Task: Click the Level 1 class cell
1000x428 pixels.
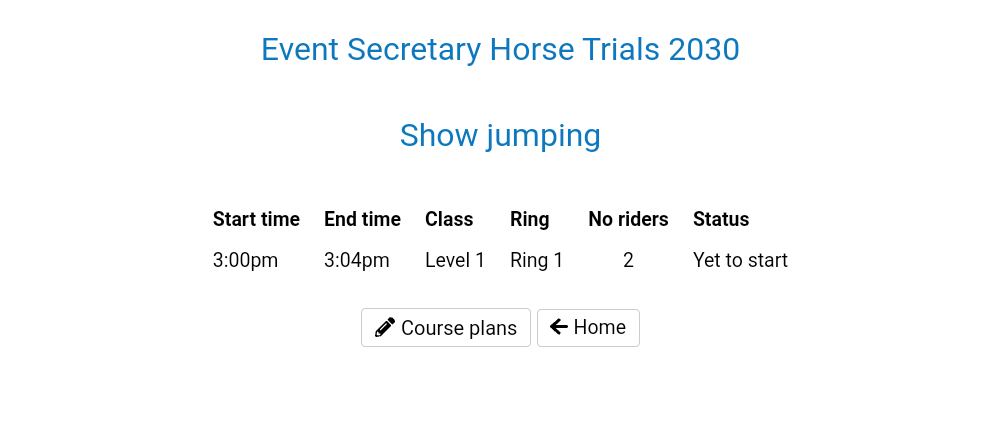Action: click(x=455, y=261)
